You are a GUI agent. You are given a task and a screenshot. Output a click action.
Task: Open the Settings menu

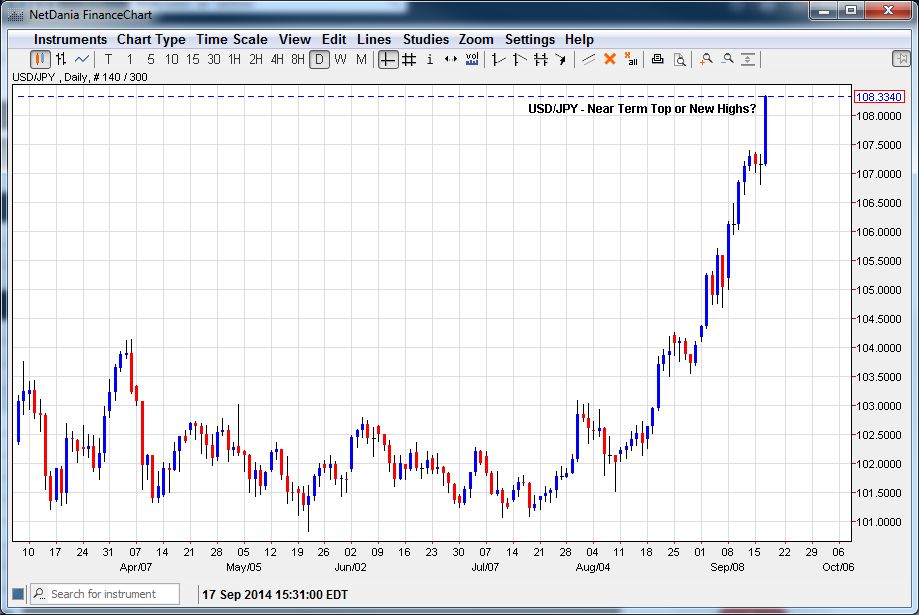tap(530, 39)
